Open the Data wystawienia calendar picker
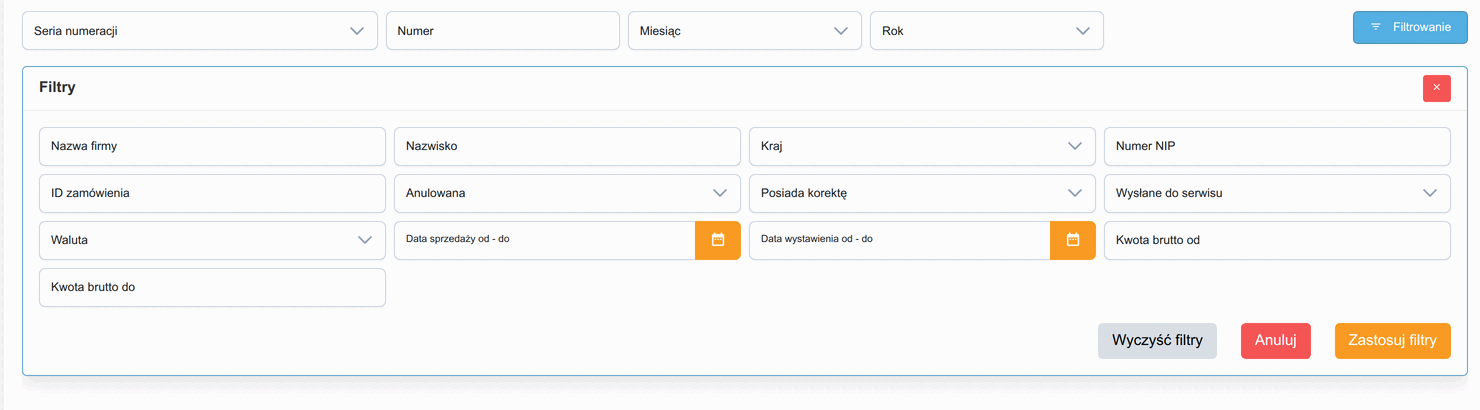The height and width of the screenshot is (410, 1480). (1073, 240)
